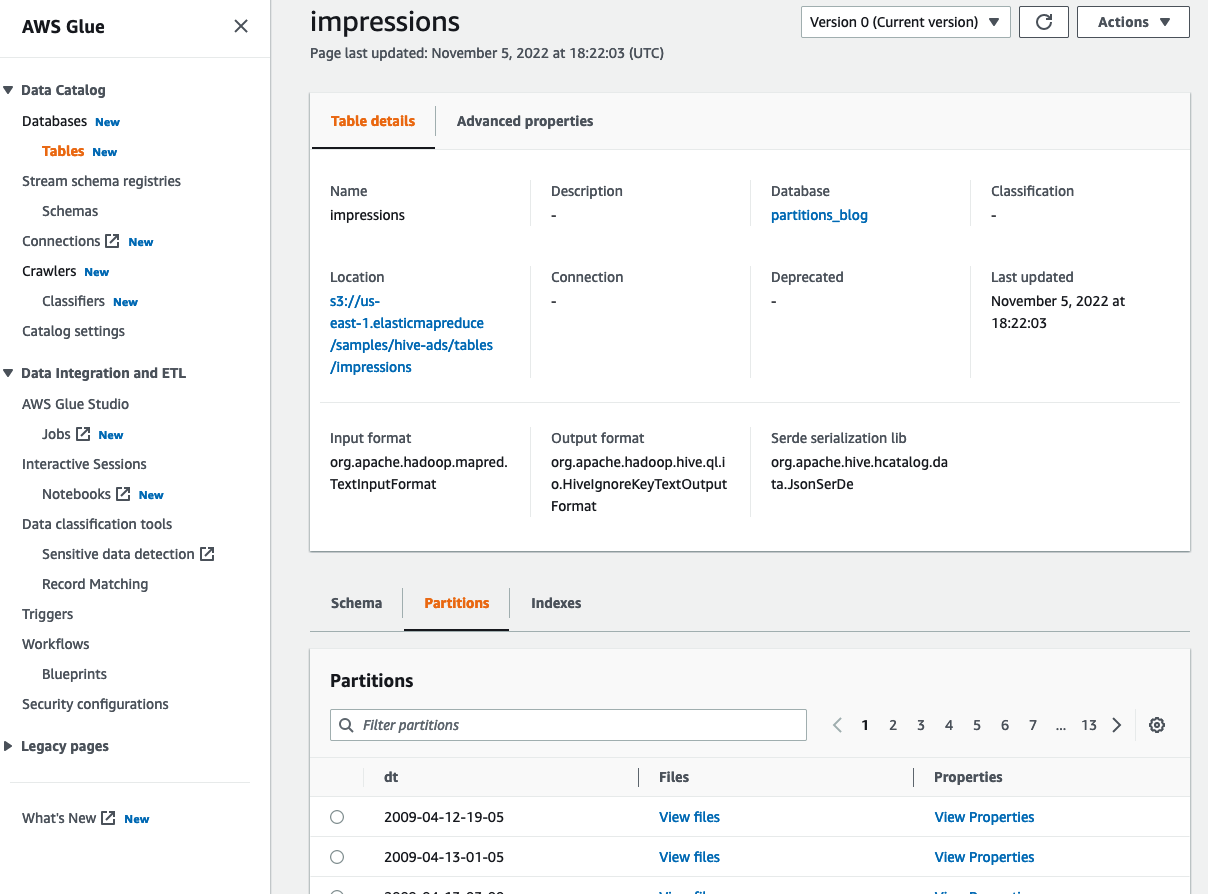
Task: Click inside the Filter partitions search field
Action: pyautogui.click(x=568, y=725)
